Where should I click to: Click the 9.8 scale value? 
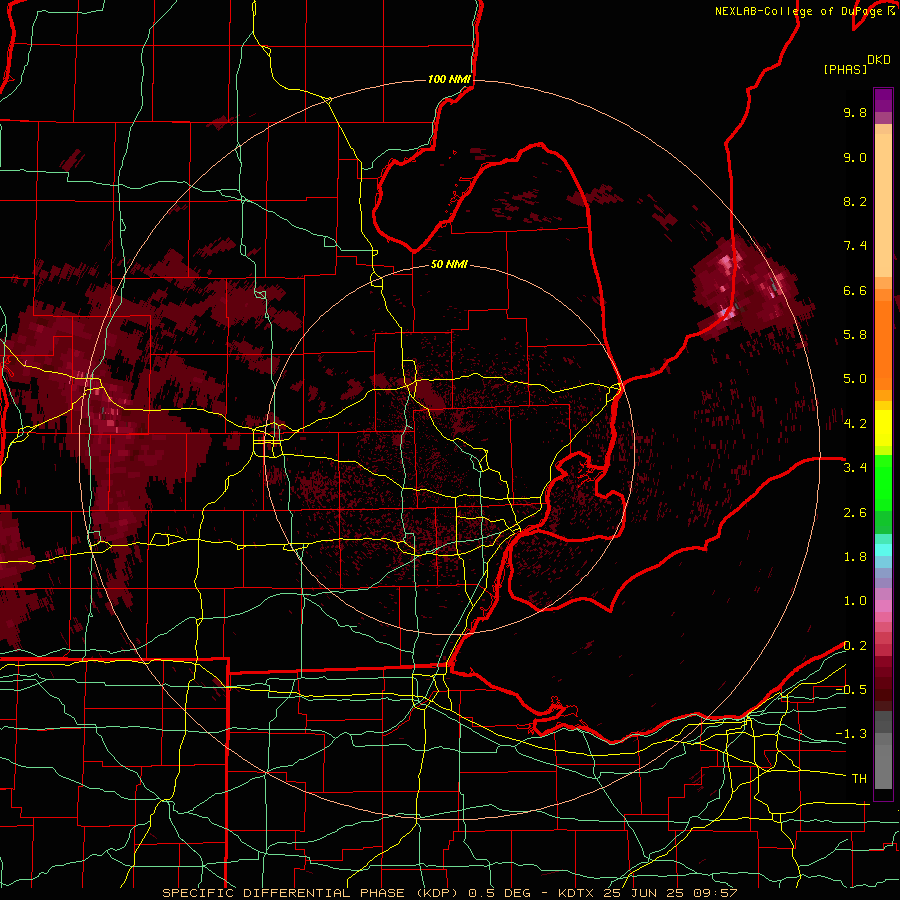click(x=855, y=112)
